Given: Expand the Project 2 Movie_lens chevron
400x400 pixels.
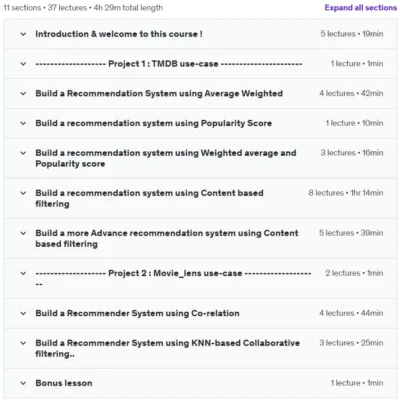Looking at the screenshot, I should coord(23,273).
